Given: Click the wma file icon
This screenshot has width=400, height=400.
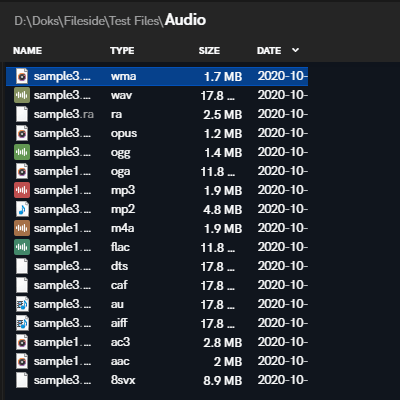Looking at the screenshot, I should pyautogui.click(x=22, y=76).
